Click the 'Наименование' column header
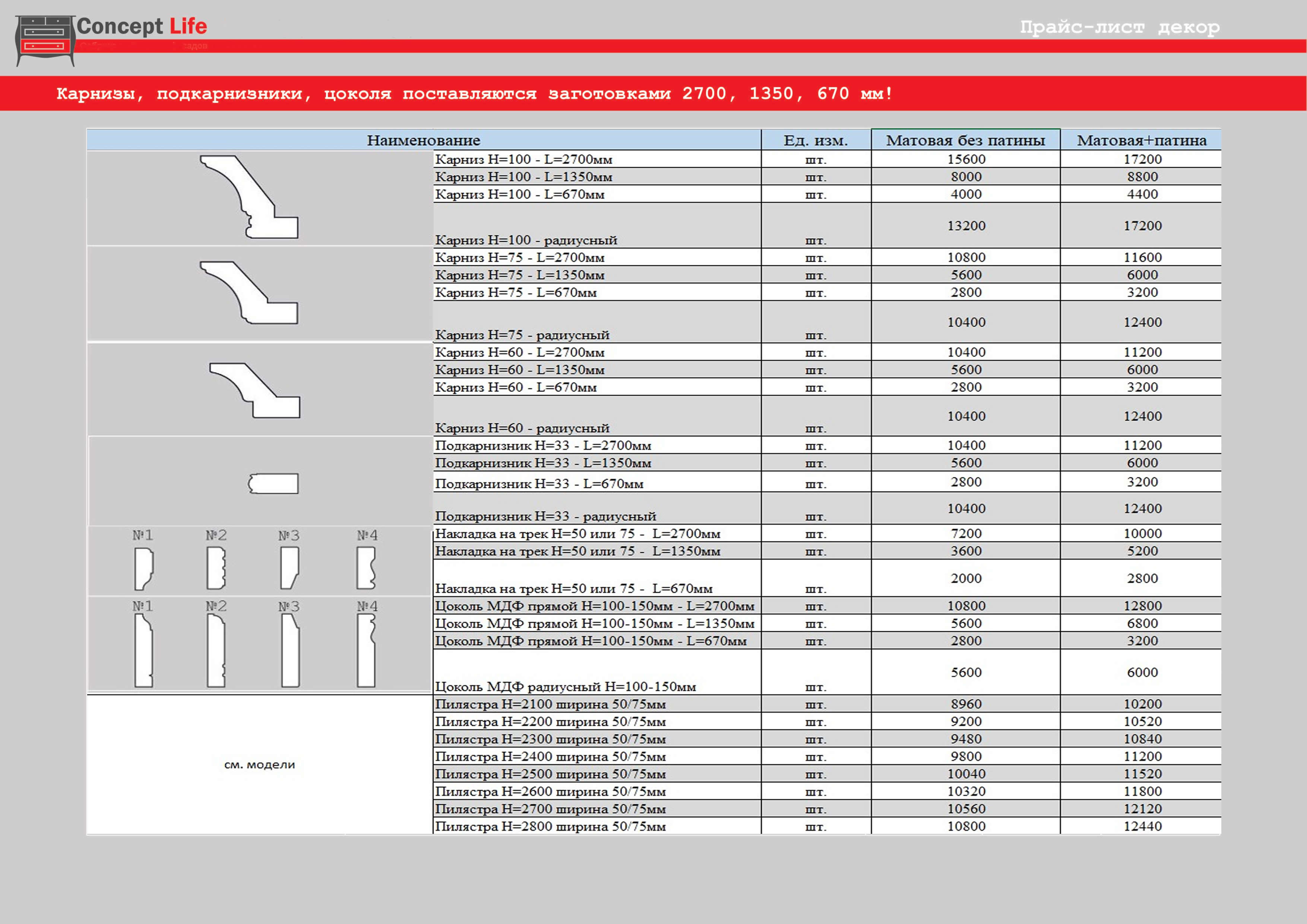 click(424, 140)
